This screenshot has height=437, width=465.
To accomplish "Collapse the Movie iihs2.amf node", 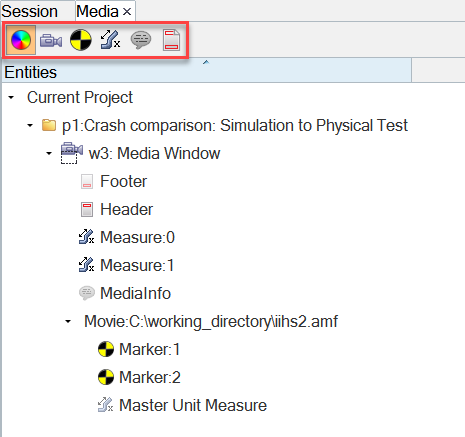I will click(68, 322).
